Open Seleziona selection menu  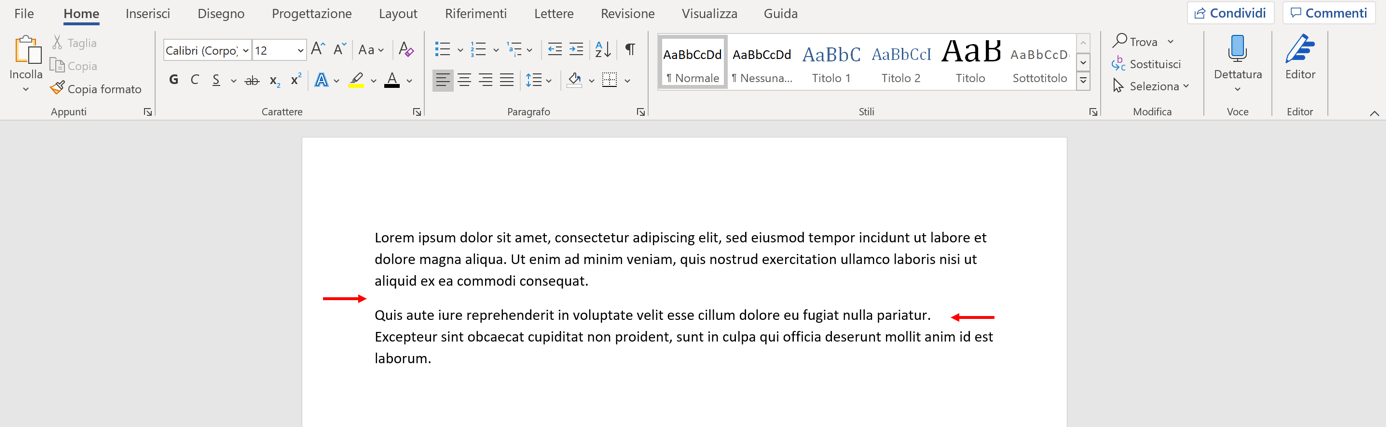1151,86
